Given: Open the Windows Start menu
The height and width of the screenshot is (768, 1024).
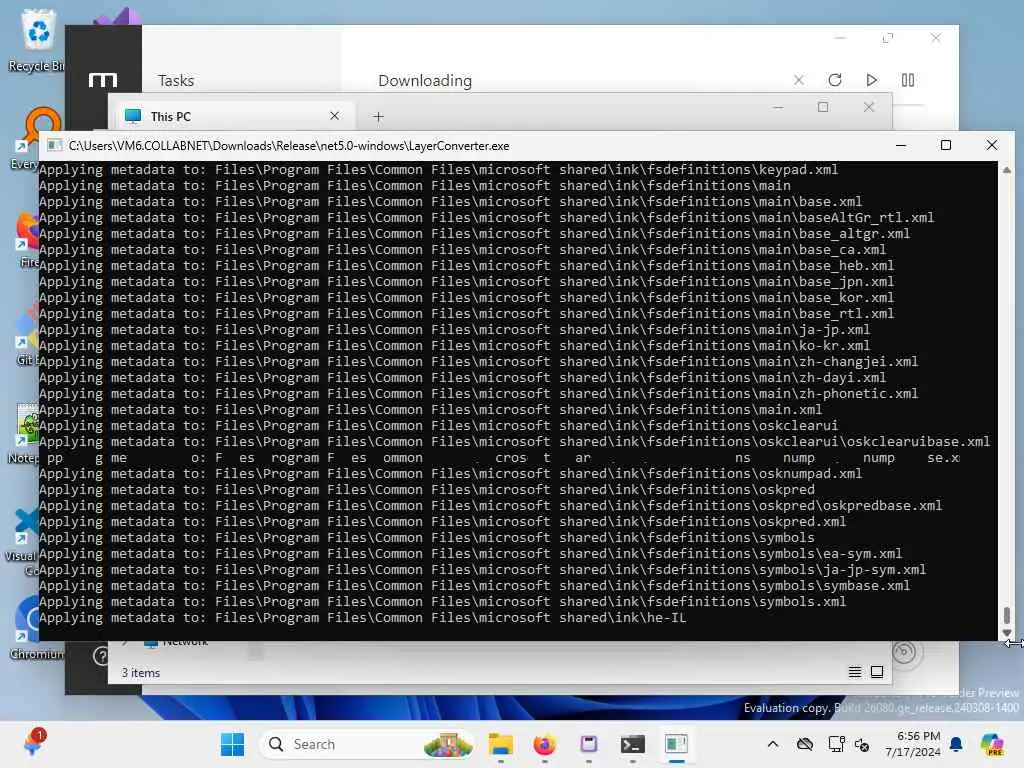Looking at the screenshot, I should point(232,744).
